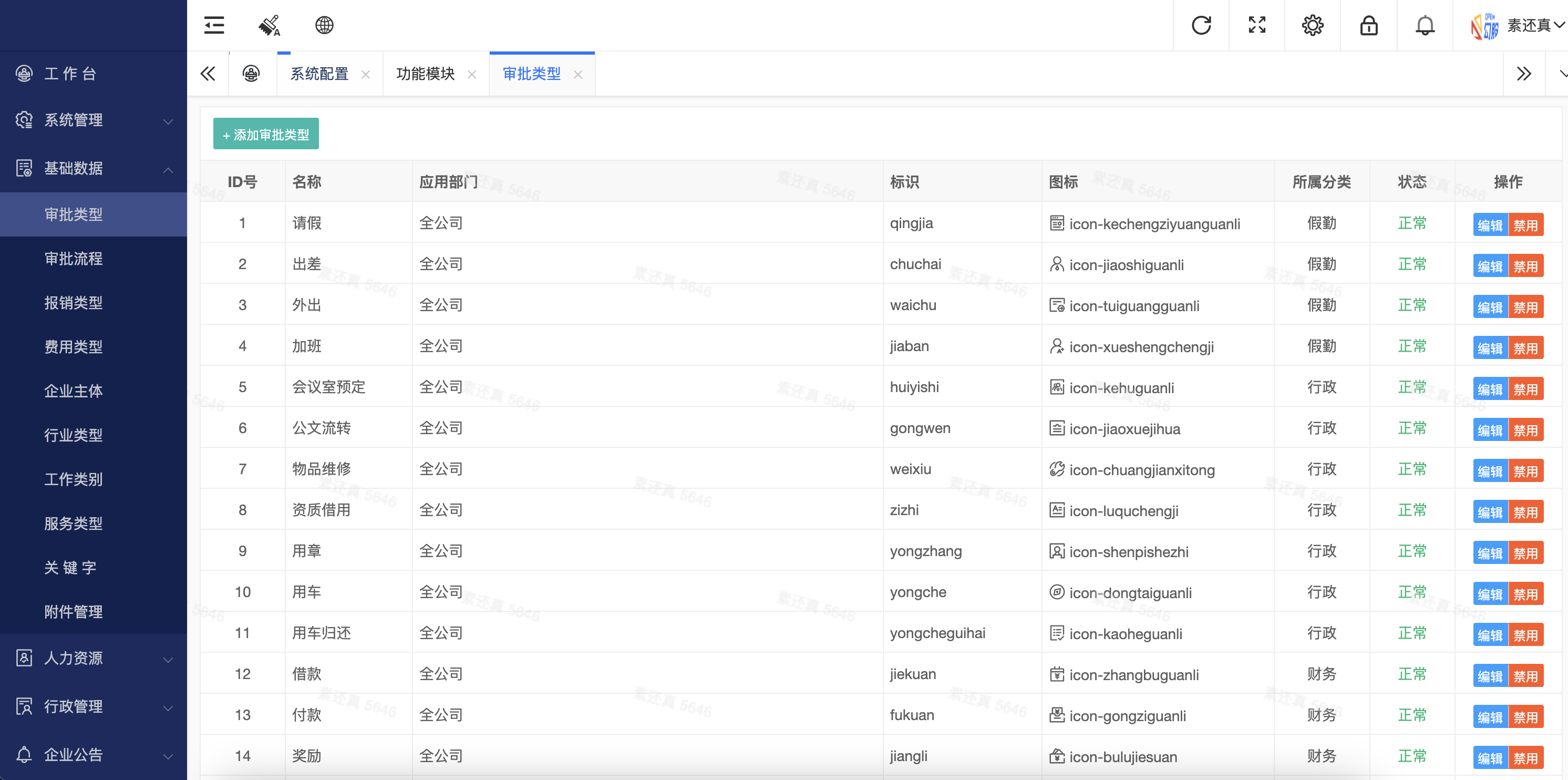Click the refresh page icon
Screen dimensions: 1568x780
click(1201, 25)
